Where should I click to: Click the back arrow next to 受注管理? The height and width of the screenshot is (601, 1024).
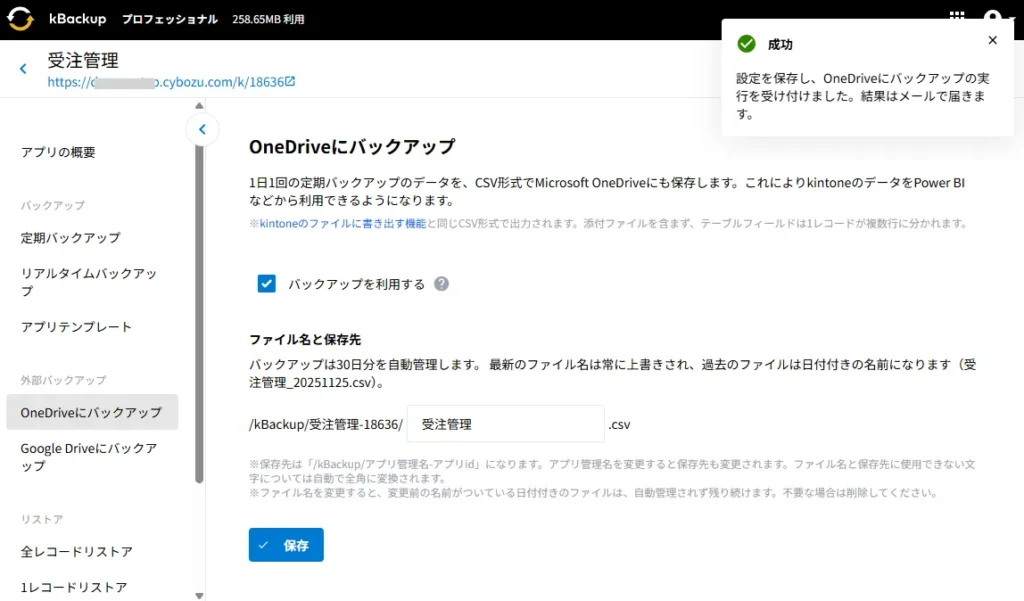coord(25,68)
